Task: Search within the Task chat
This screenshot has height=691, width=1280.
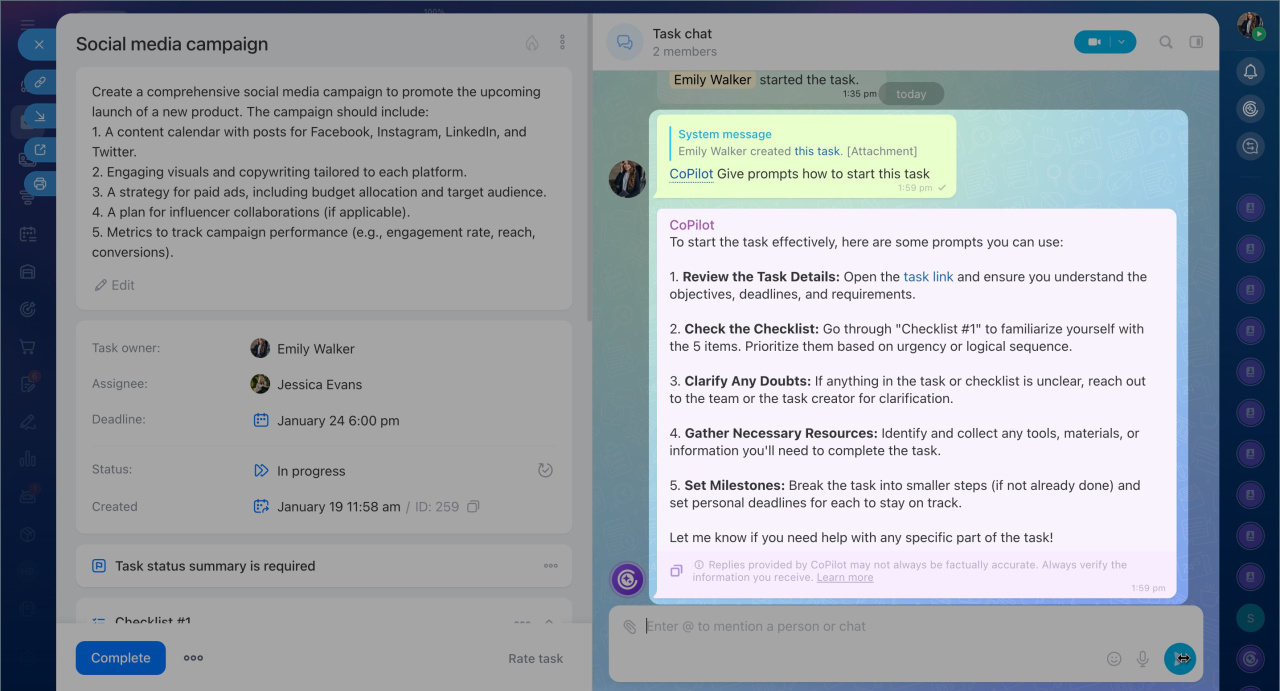Action: [x=1166, y=42]
